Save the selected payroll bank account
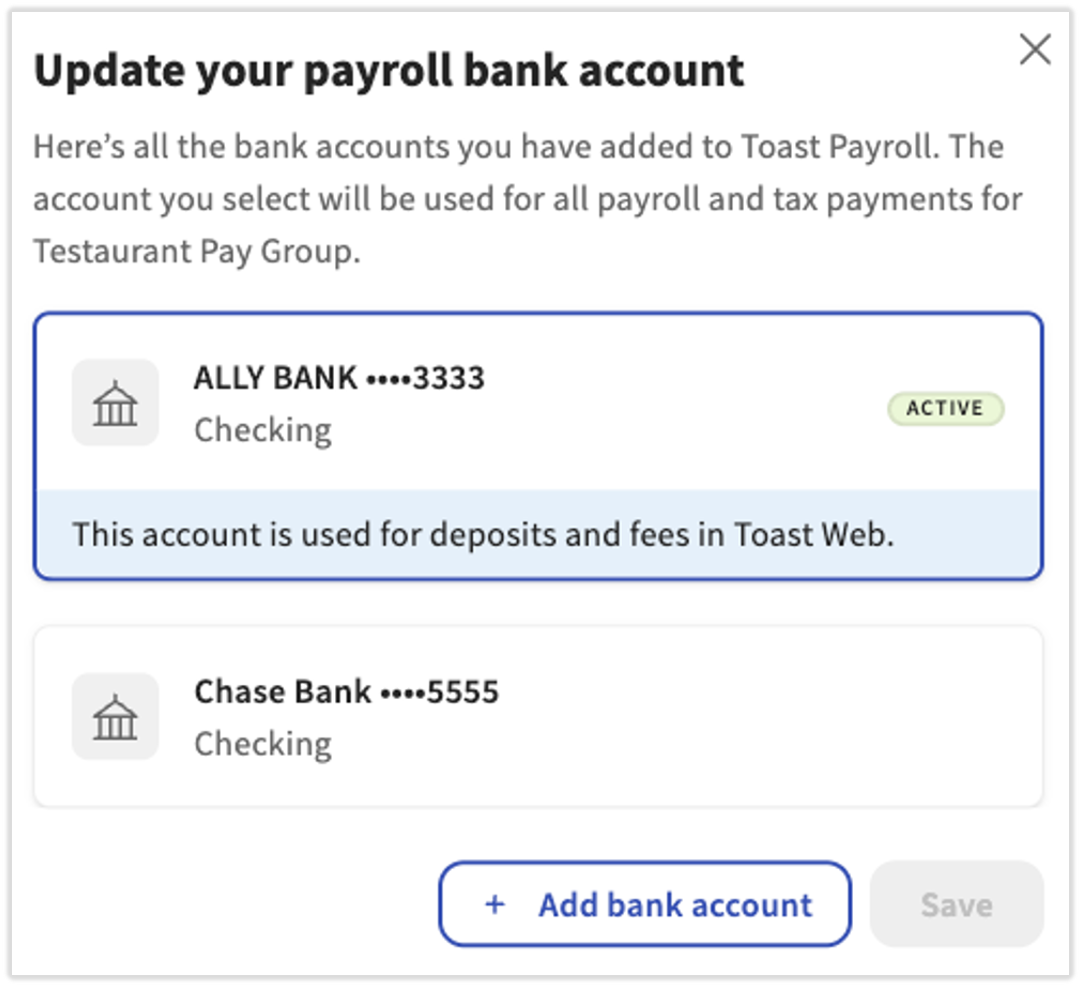The width and height of the screenshot is (1084, 994). [x=957, y=904]
